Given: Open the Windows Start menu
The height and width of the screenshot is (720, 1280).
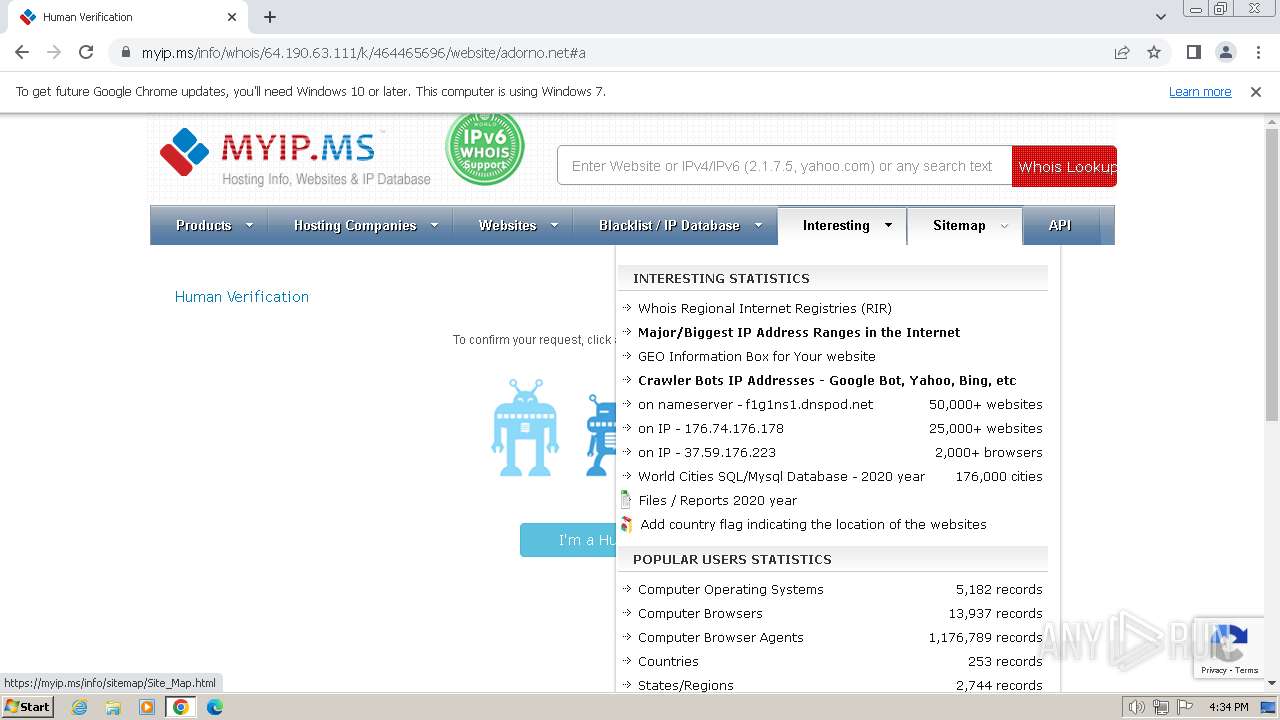Looking at the screenshot, I should point(27,706).
